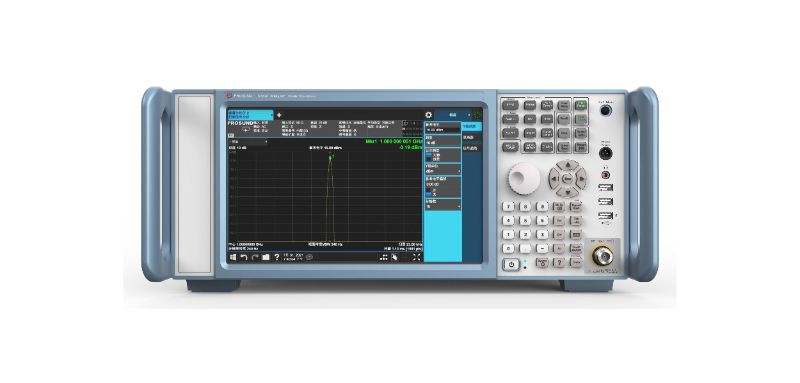800x383 pixels.
Task: Open the menu dropdown beside the gear
Action: pos(453,115)
